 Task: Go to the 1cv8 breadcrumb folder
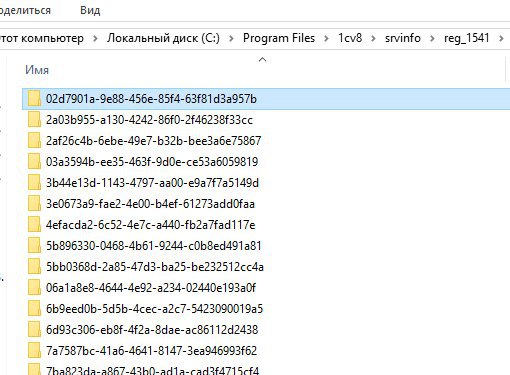point(350,38)
